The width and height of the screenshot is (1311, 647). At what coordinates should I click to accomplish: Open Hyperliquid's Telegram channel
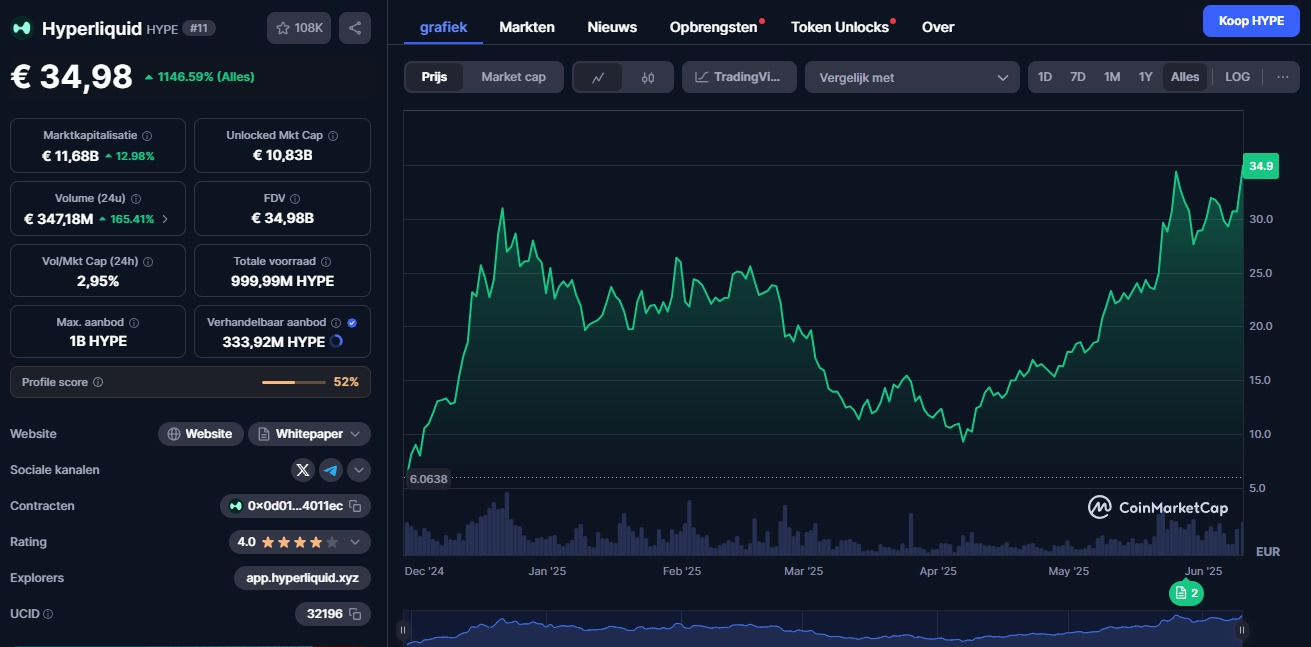coord(330,470)
